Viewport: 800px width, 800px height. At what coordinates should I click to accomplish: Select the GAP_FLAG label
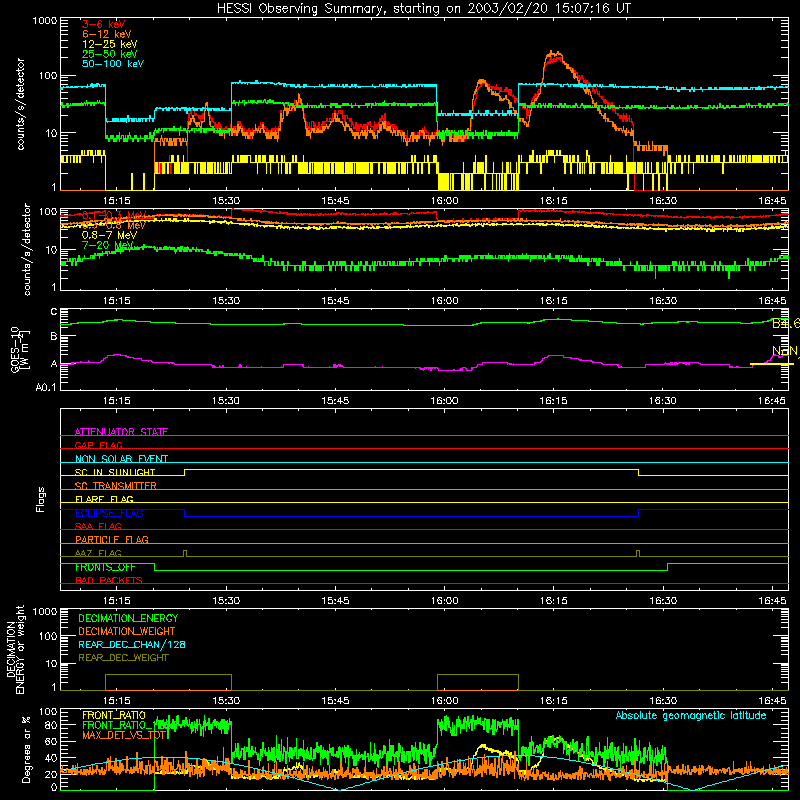point(98,445)
